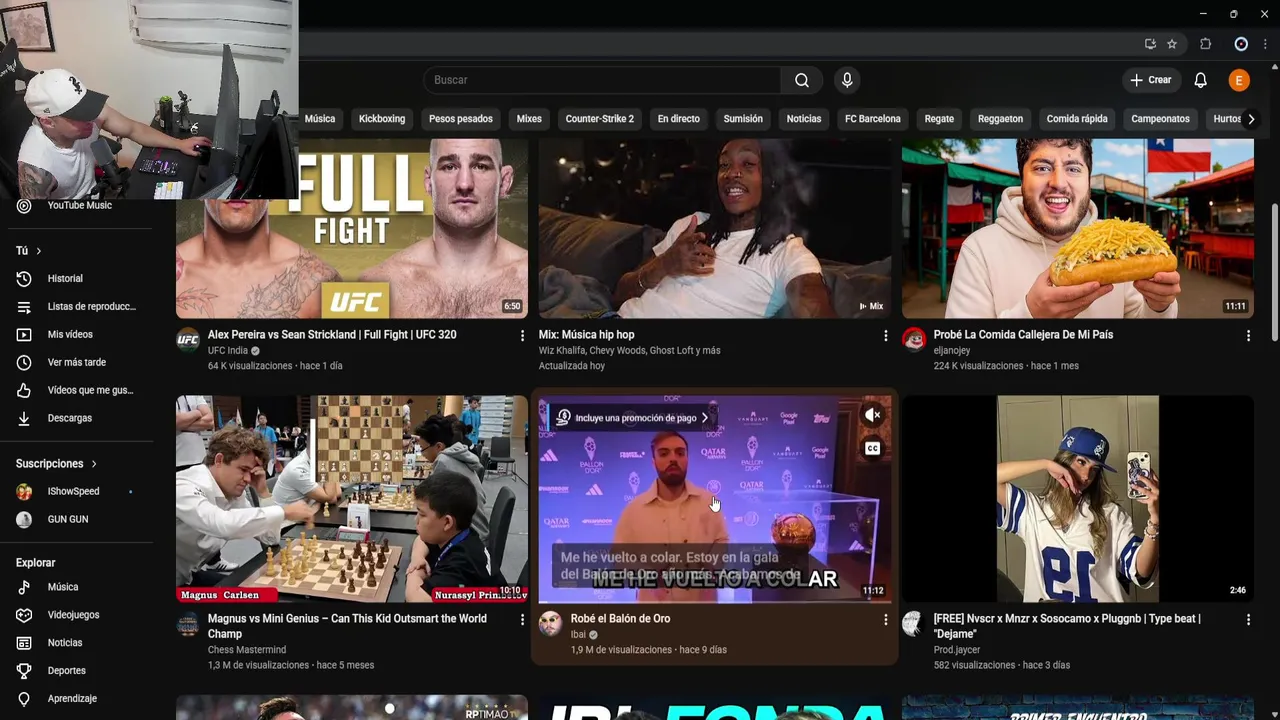Image resolution: width=1280 pixels, height=720 pixels.
Task: Open Ibai channel avatar
Action: pos(550,625)
